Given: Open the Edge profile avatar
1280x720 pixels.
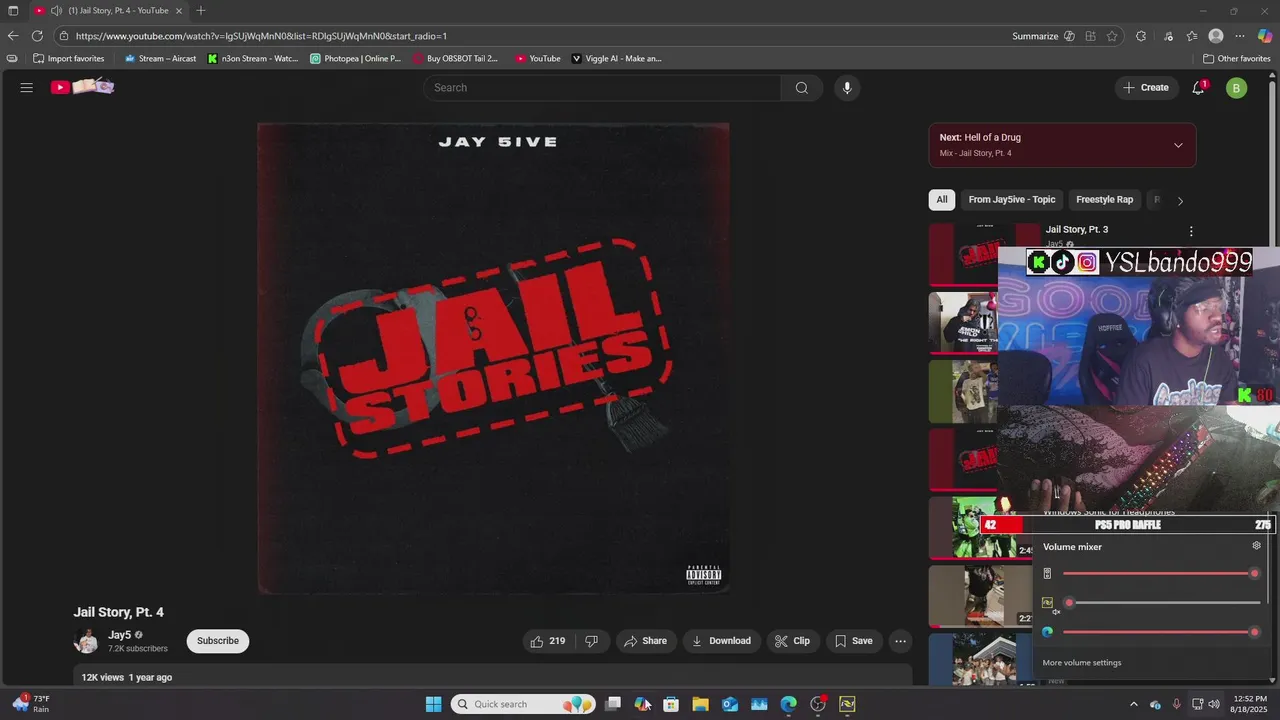Looking at the screenshot, I should coord(1216,36).
